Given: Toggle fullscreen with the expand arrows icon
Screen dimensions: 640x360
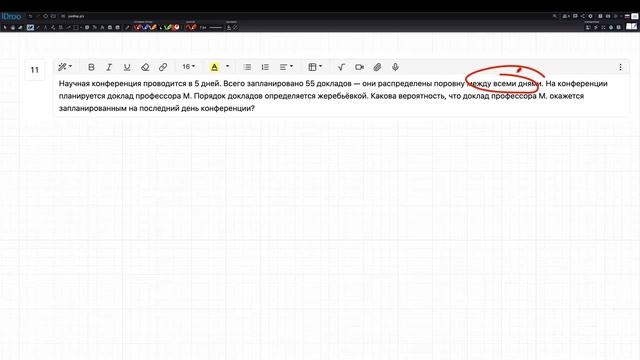Looking at the screenshot, I should (603, 27).
